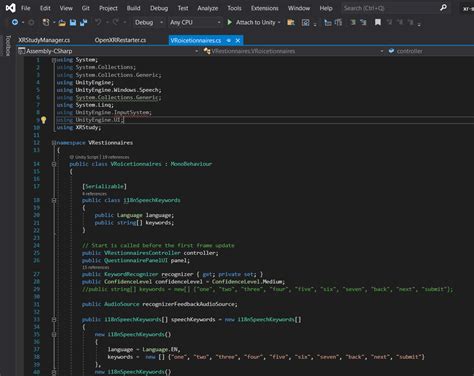Open the Navigate Backward history dropdown arrow

[x=23, y=22]
